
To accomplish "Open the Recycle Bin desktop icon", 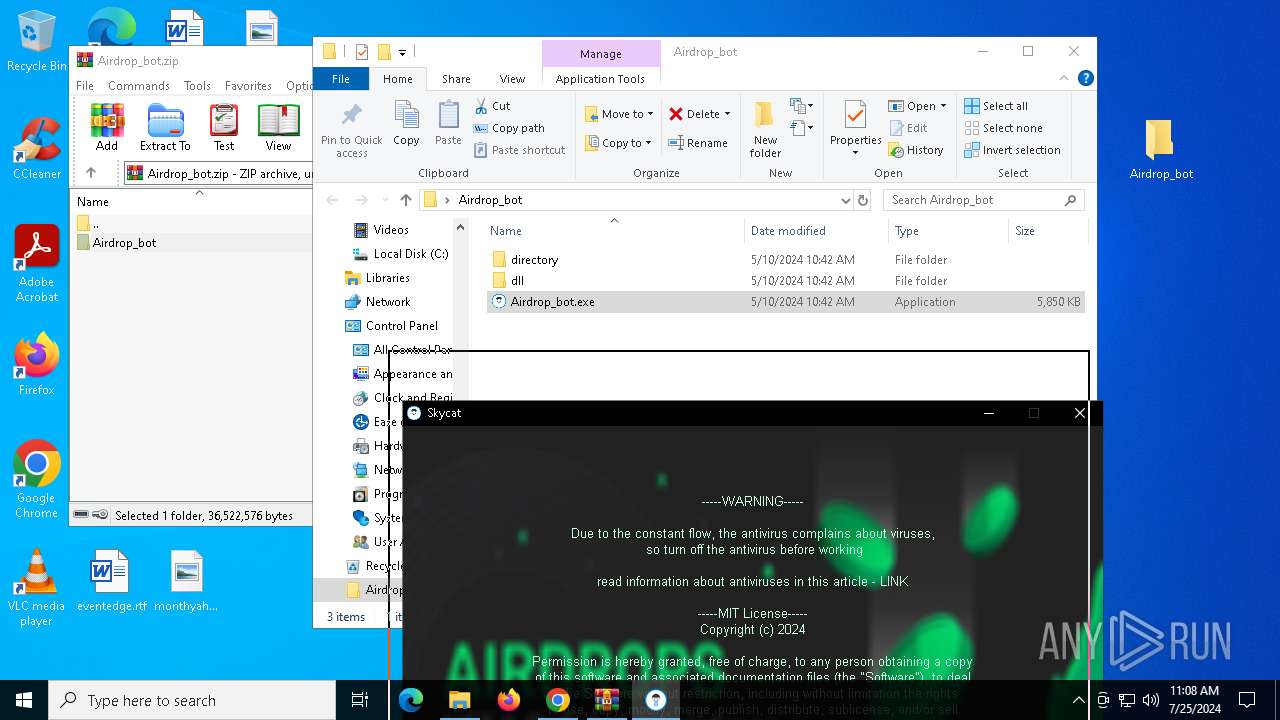I will pos(36,42).
